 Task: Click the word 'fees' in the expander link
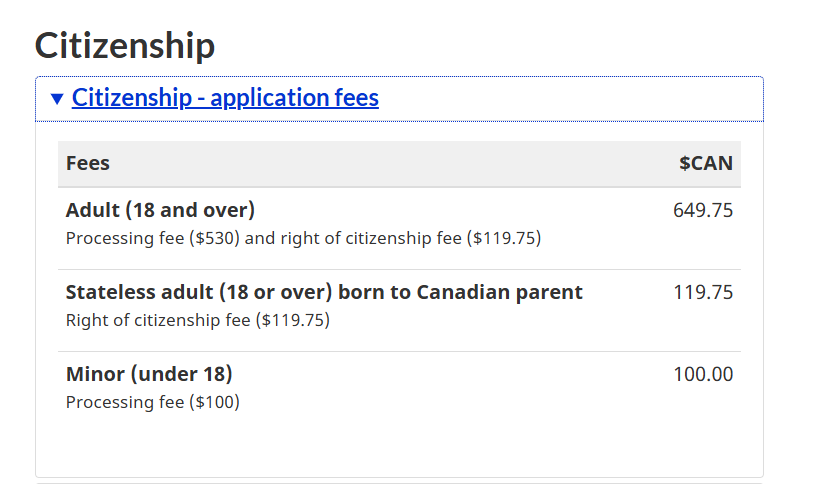tap(356, 98)
